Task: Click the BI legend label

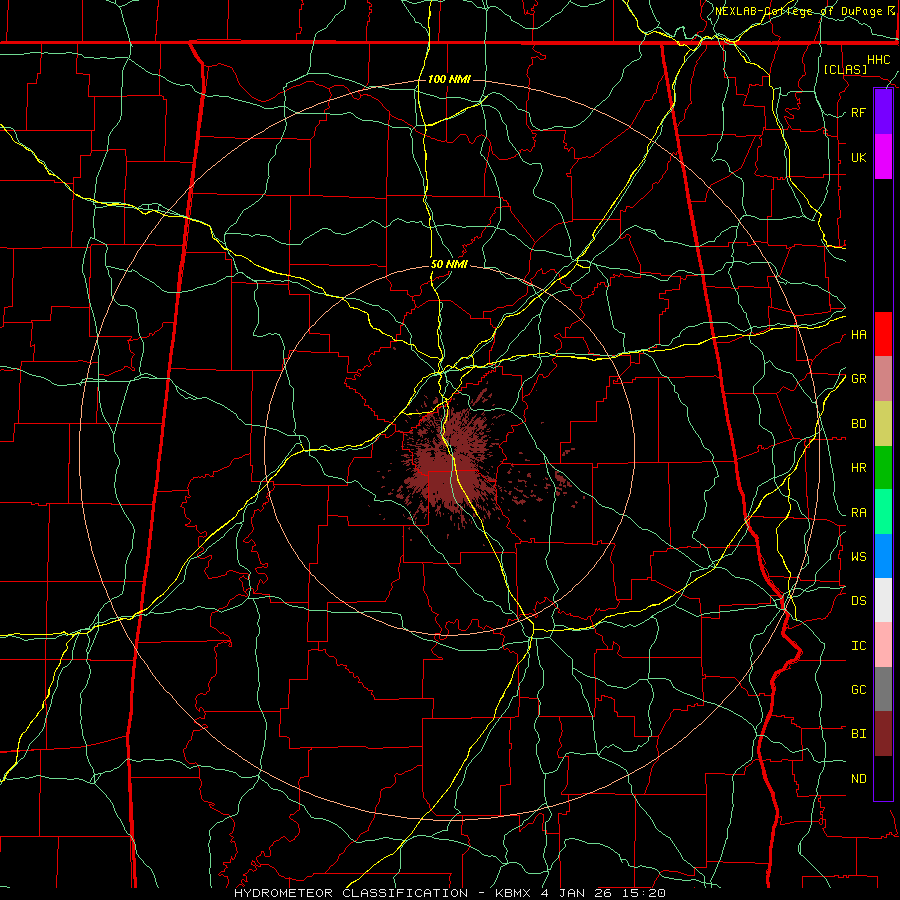Action: [858, 734]
